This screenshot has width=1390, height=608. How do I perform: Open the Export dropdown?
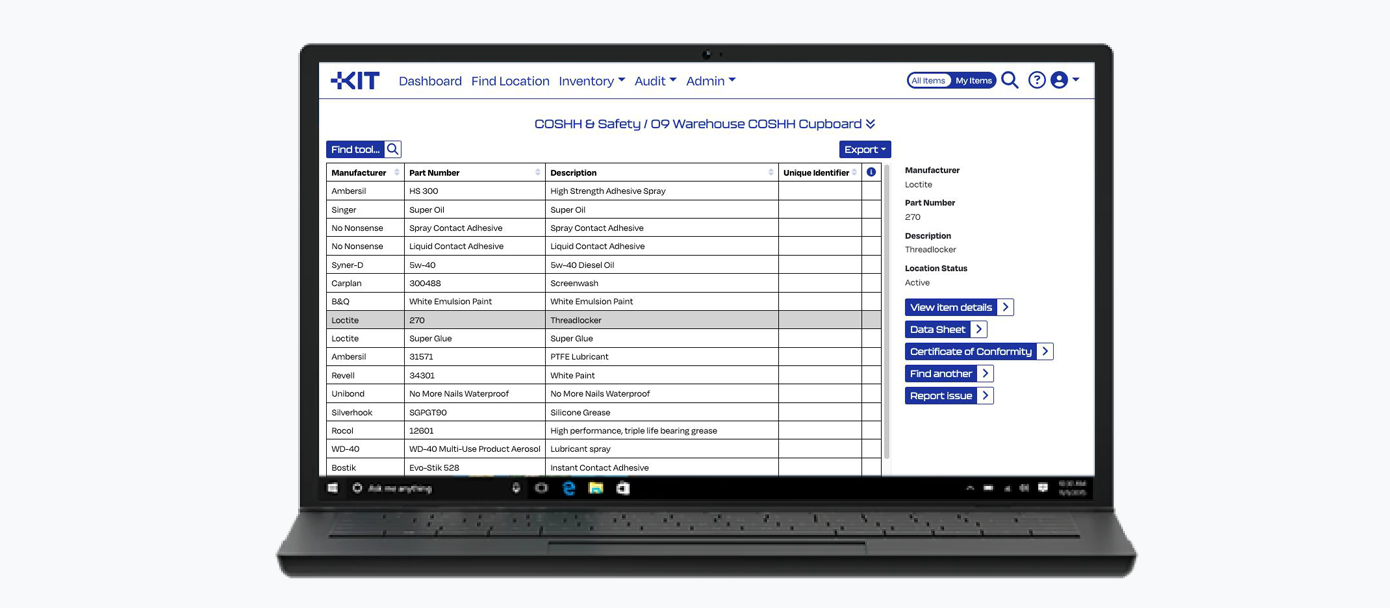(865, 149)
